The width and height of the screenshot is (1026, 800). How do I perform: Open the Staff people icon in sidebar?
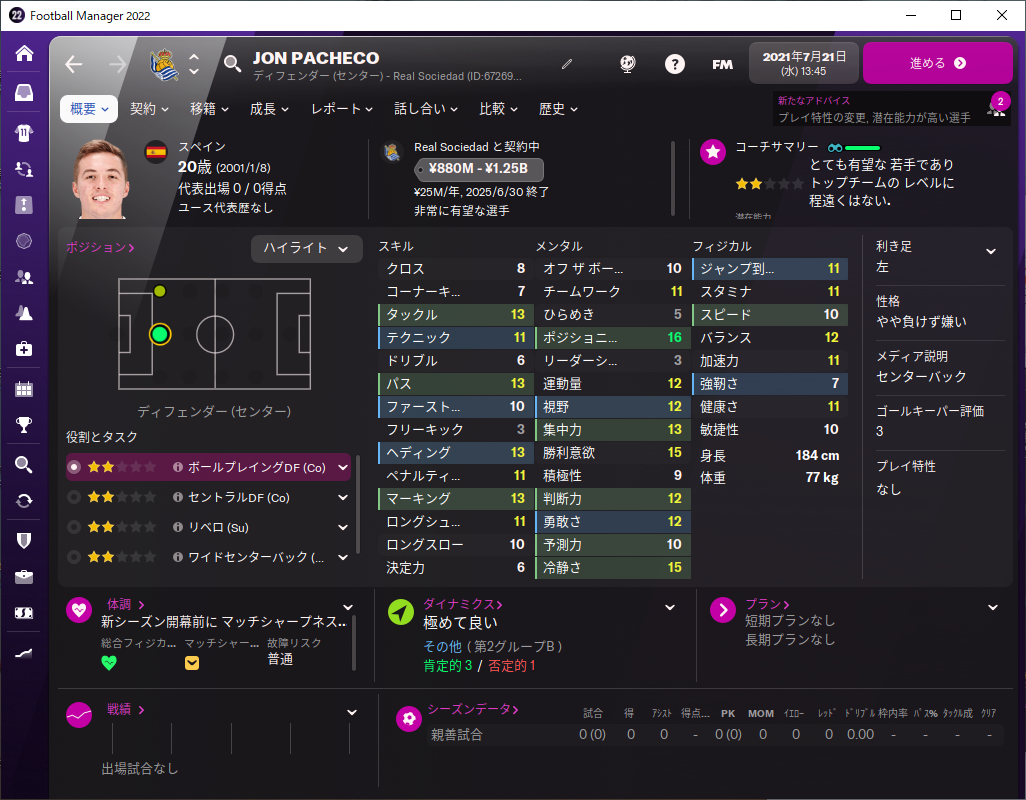24,277
